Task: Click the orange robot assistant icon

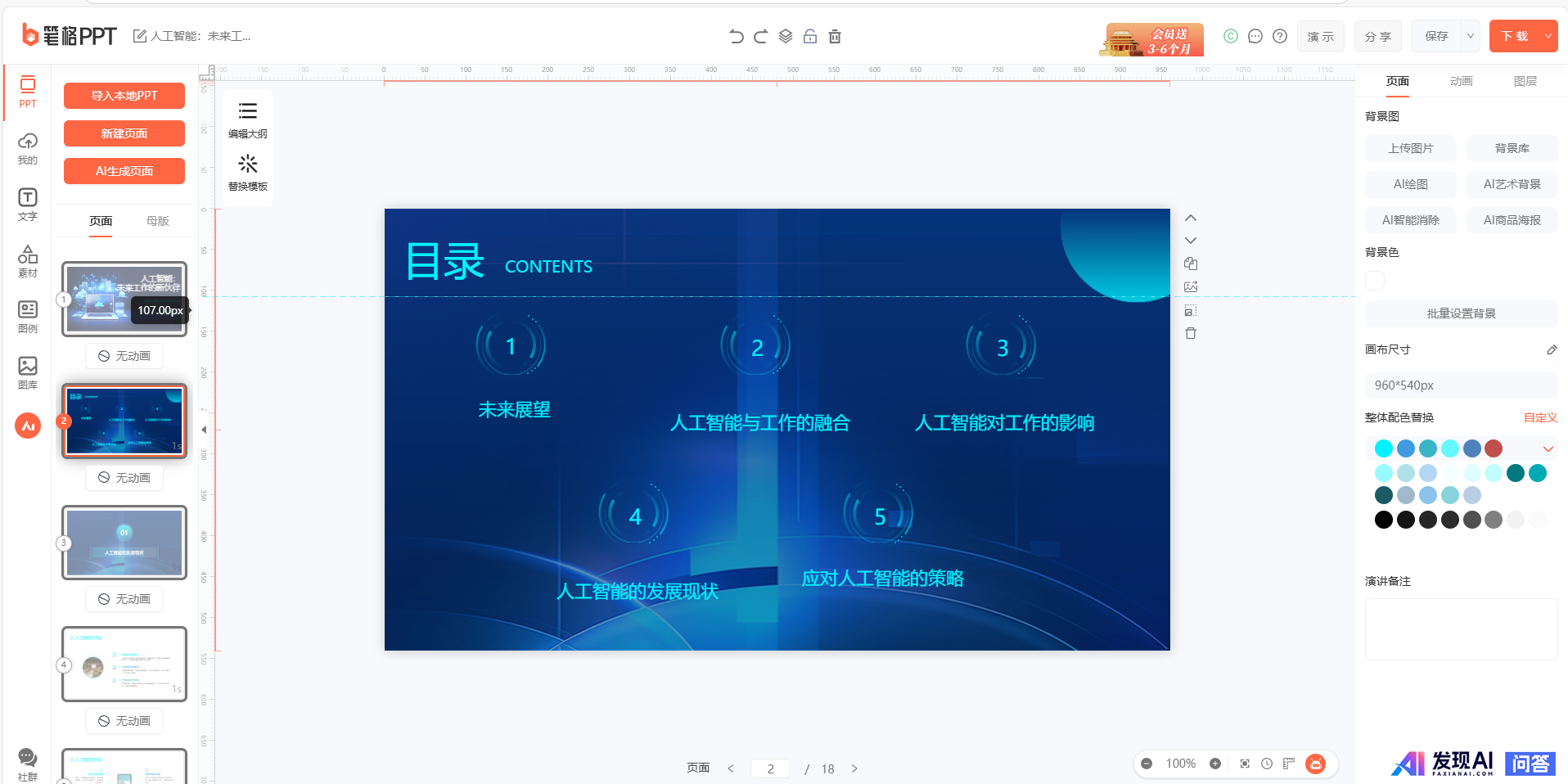Action: (x=1315, y=764)
